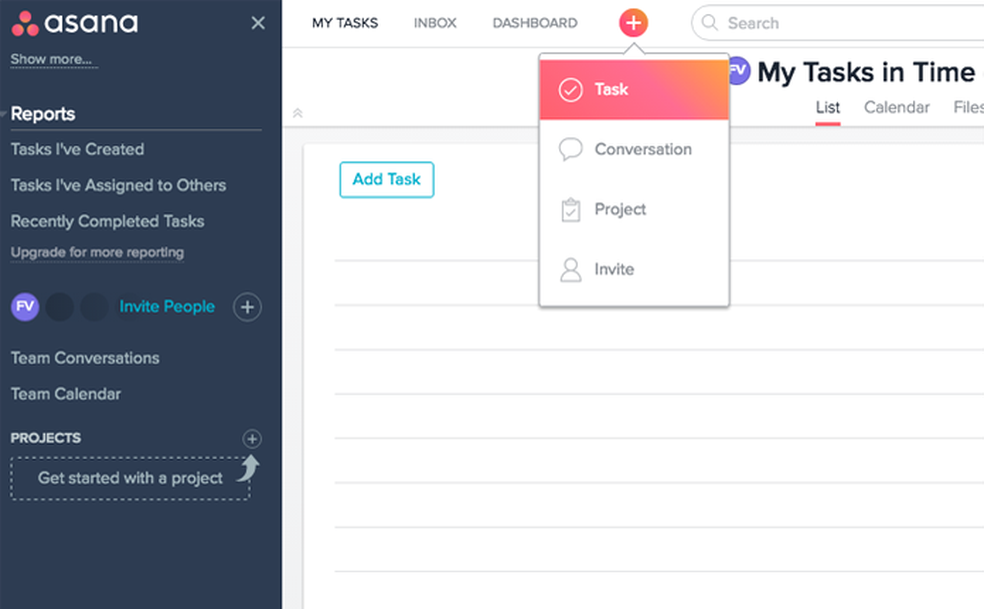Click the FV avatar in the sidebar
Viewport: 984px width, 609px height.
(x=25, y=306)
